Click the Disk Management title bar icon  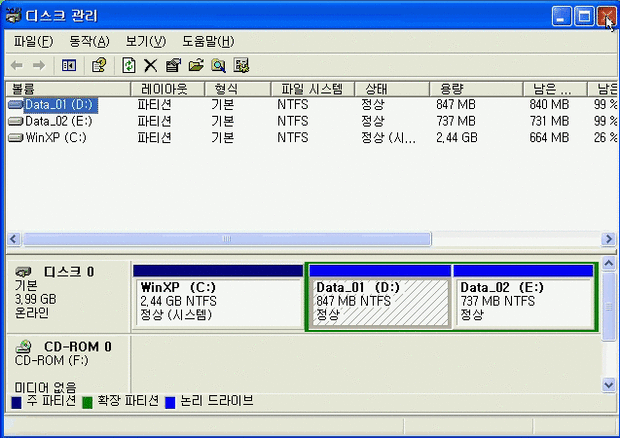pyautogui.click(x=14, y=16)
